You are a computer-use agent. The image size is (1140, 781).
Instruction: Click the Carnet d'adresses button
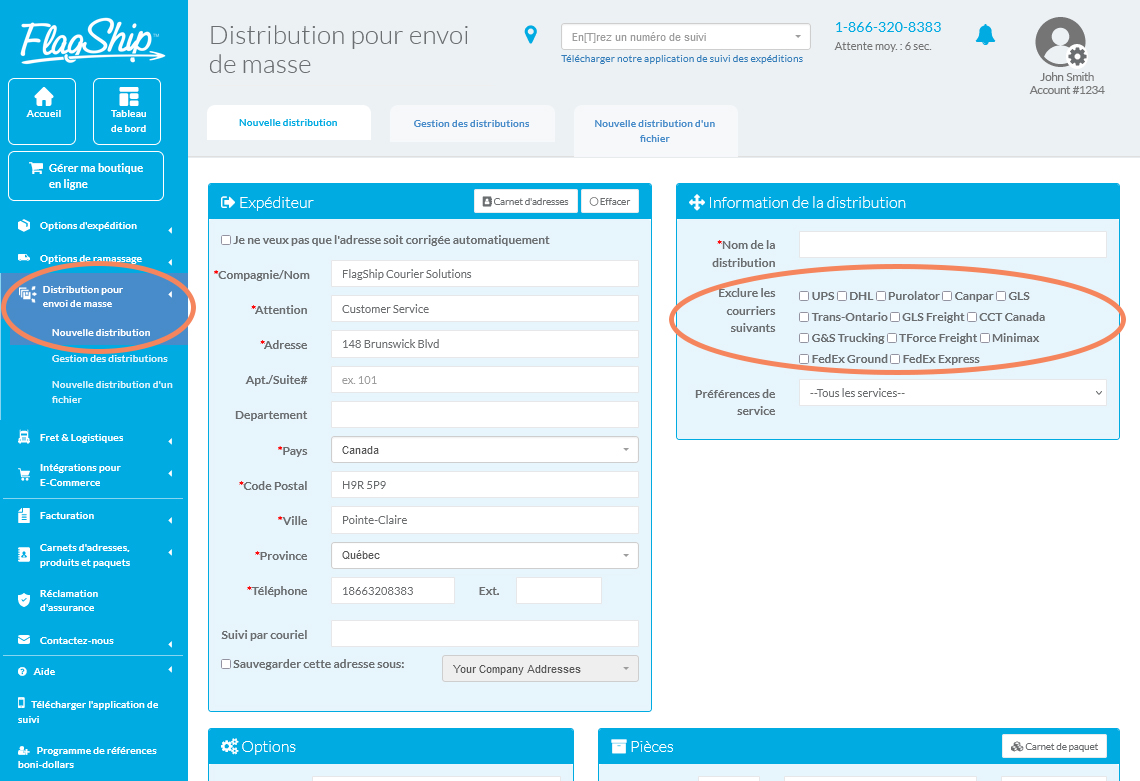525,200
